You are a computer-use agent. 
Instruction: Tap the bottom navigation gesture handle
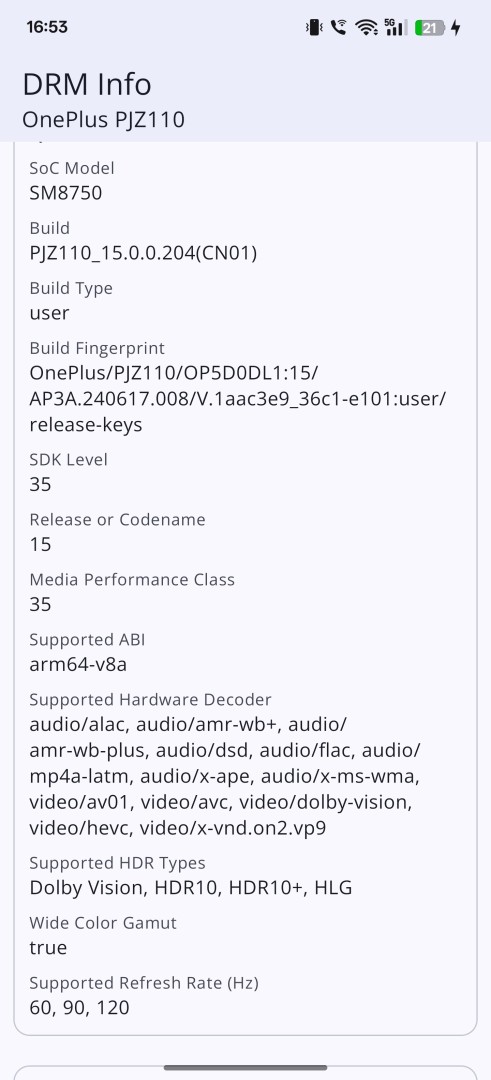245,1068
